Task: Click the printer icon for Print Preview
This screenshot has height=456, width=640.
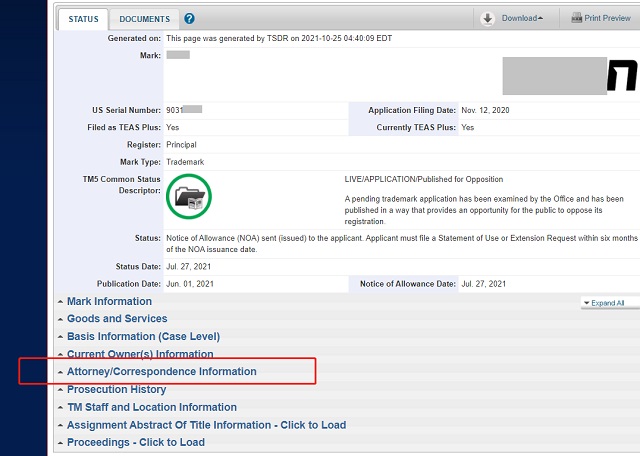Action: click(x=576, y=18)
